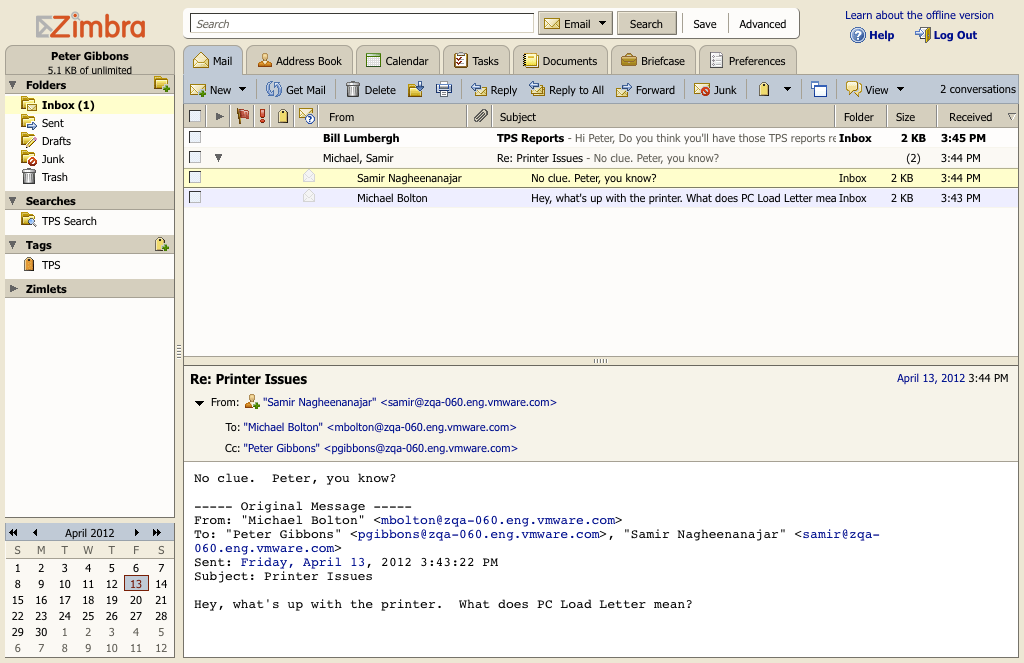1024x663 pixels.
Task: Switch to the Address Book tab
Action: pyautogui.click(x=300, y=60)
